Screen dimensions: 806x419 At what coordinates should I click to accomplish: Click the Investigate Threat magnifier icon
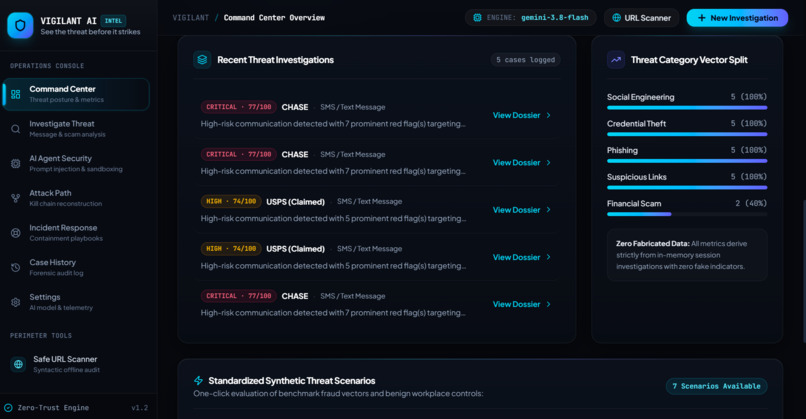click(x=15, y=129)
